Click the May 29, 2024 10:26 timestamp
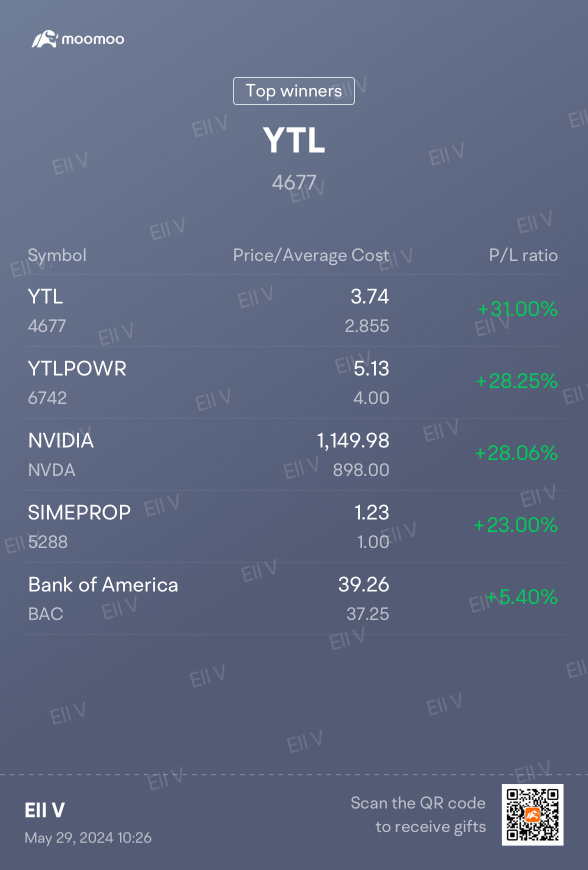Viewport: 588px width, 870px height. [88, 837]
